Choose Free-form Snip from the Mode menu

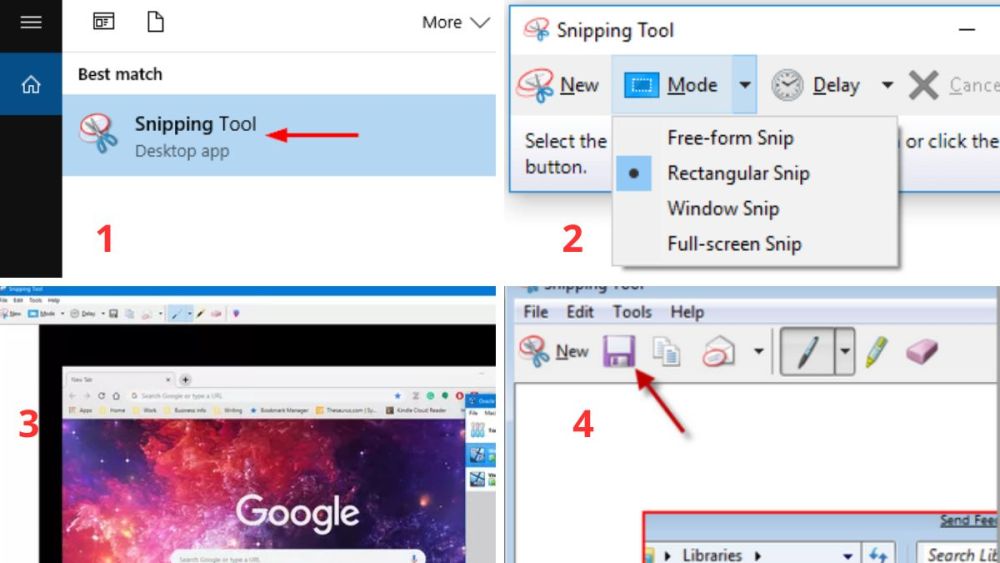[730, 138]
